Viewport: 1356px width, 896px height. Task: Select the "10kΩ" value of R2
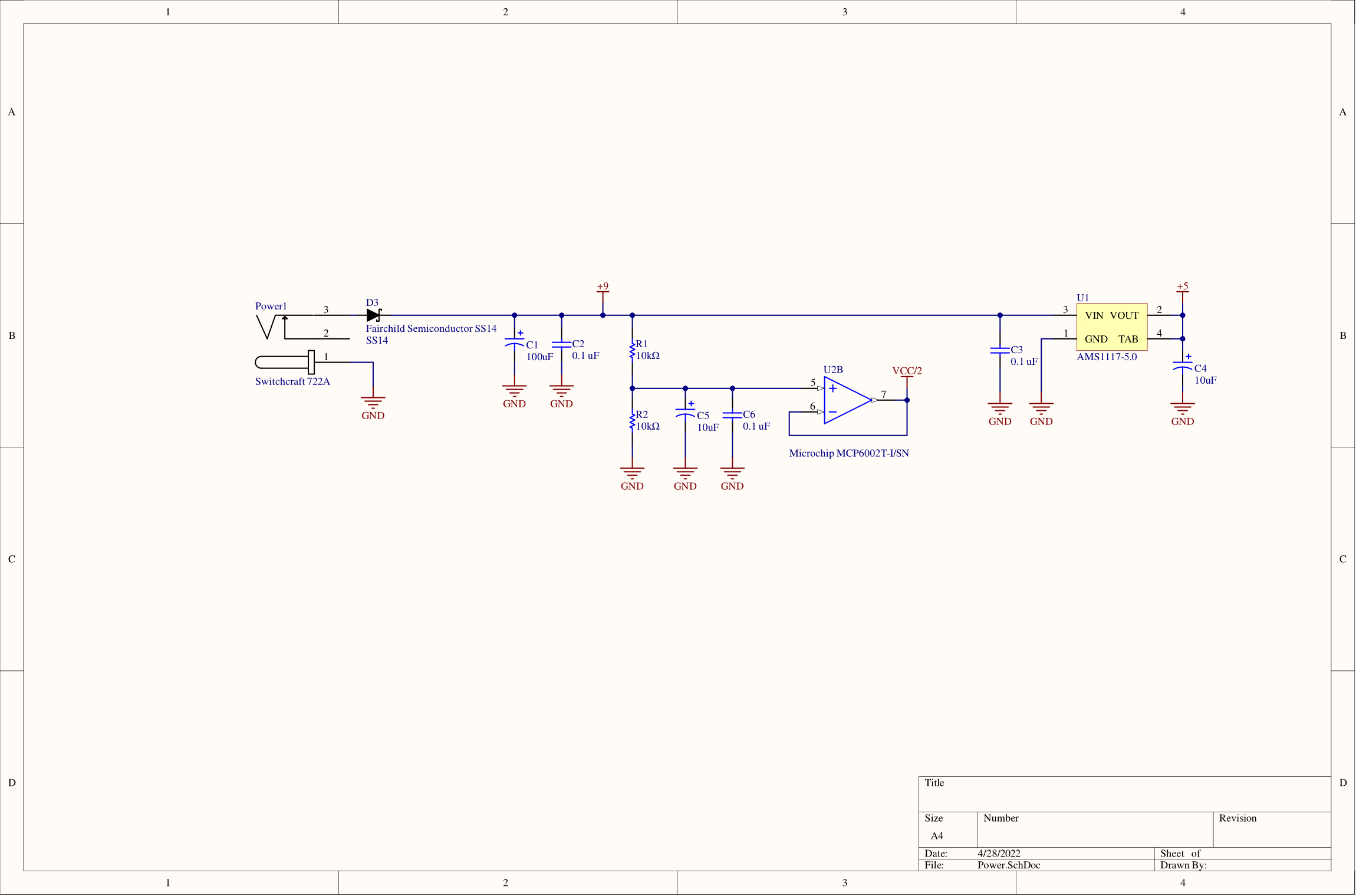[x=647, y=427]
